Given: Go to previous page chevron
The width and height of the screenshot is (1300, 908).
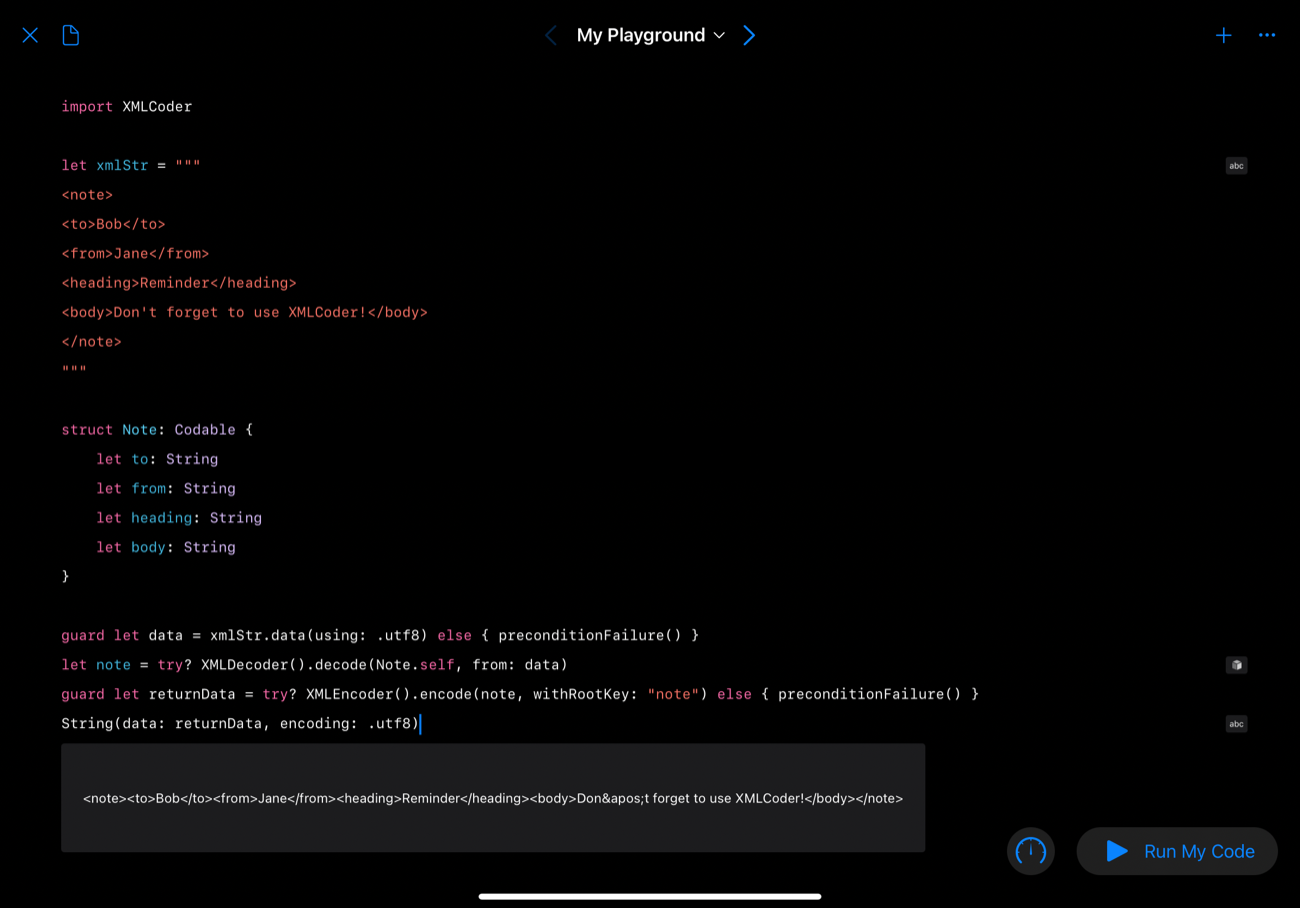Looking at the screenshot, I should coord(550,35).
